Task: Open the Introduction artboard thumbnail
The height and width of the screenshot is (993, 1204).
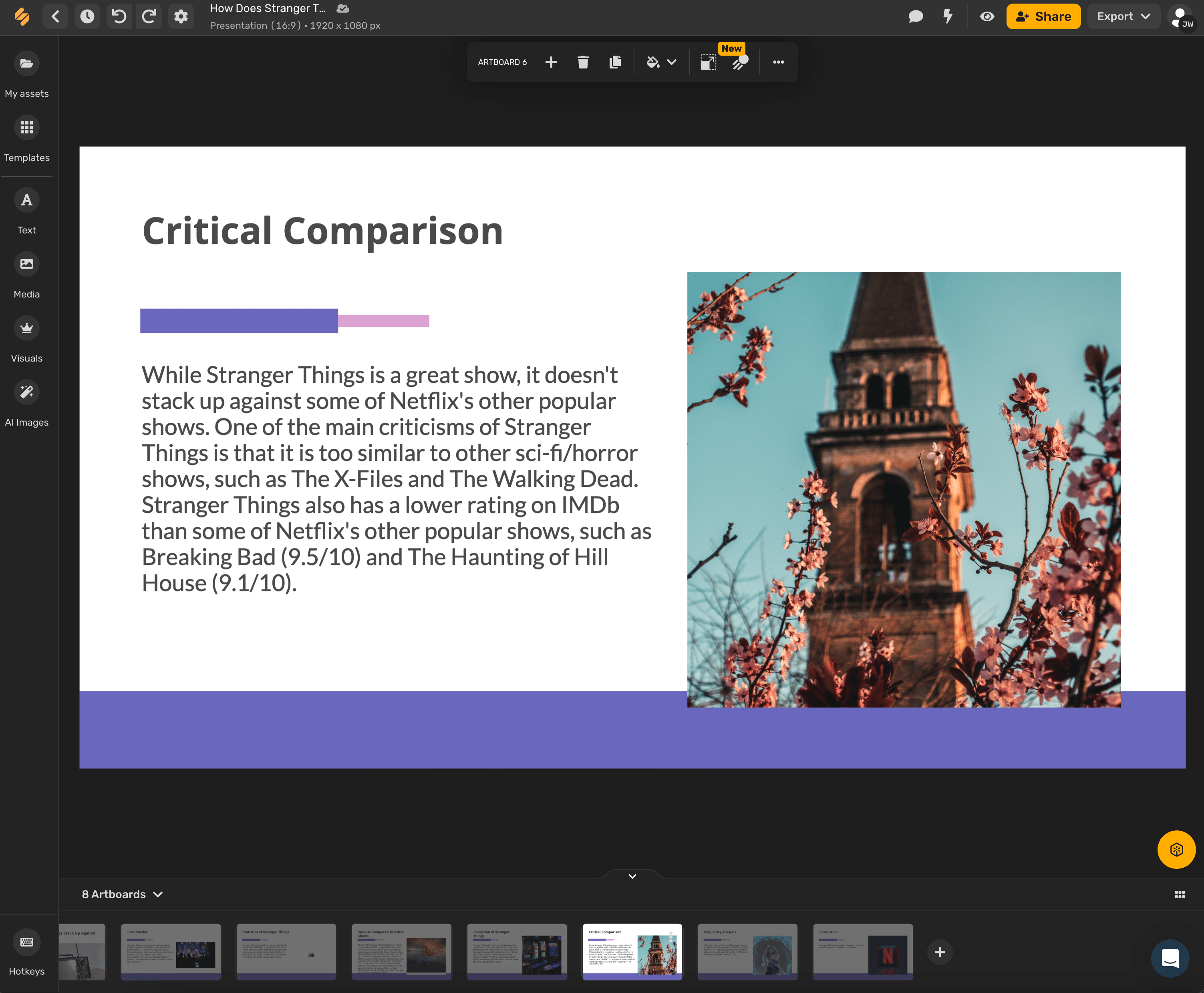Action: [171, 952]
